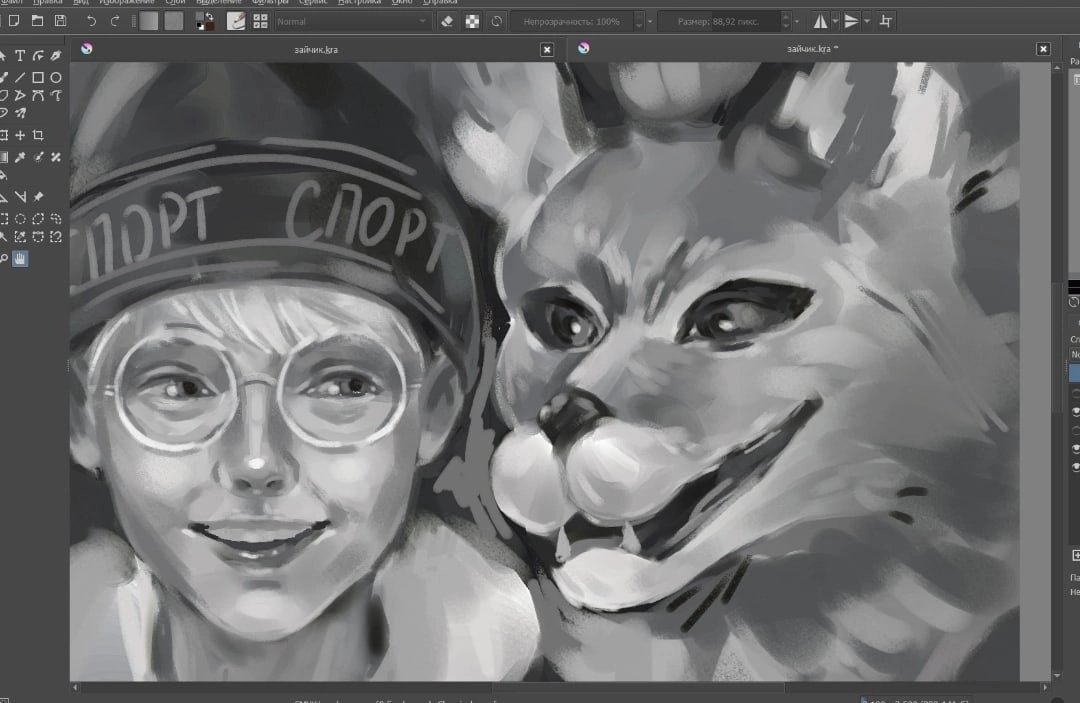1080x703 pixels.
Task: Open the Фильтры menu
Action: [270, 2]
